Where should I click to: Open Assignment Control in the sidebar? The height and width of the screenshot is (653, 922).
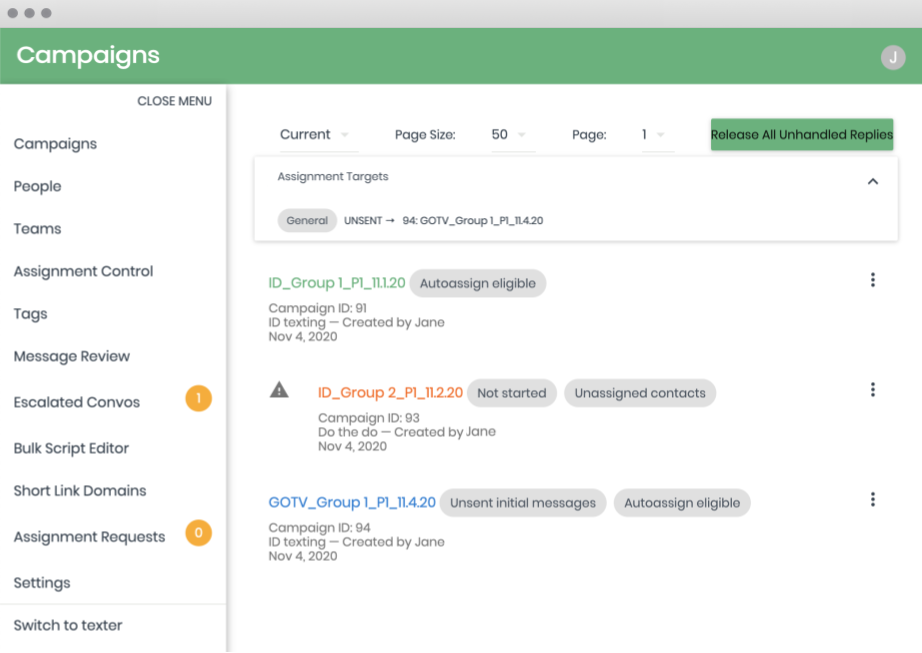pyautogui.click(x=83, y=272)
